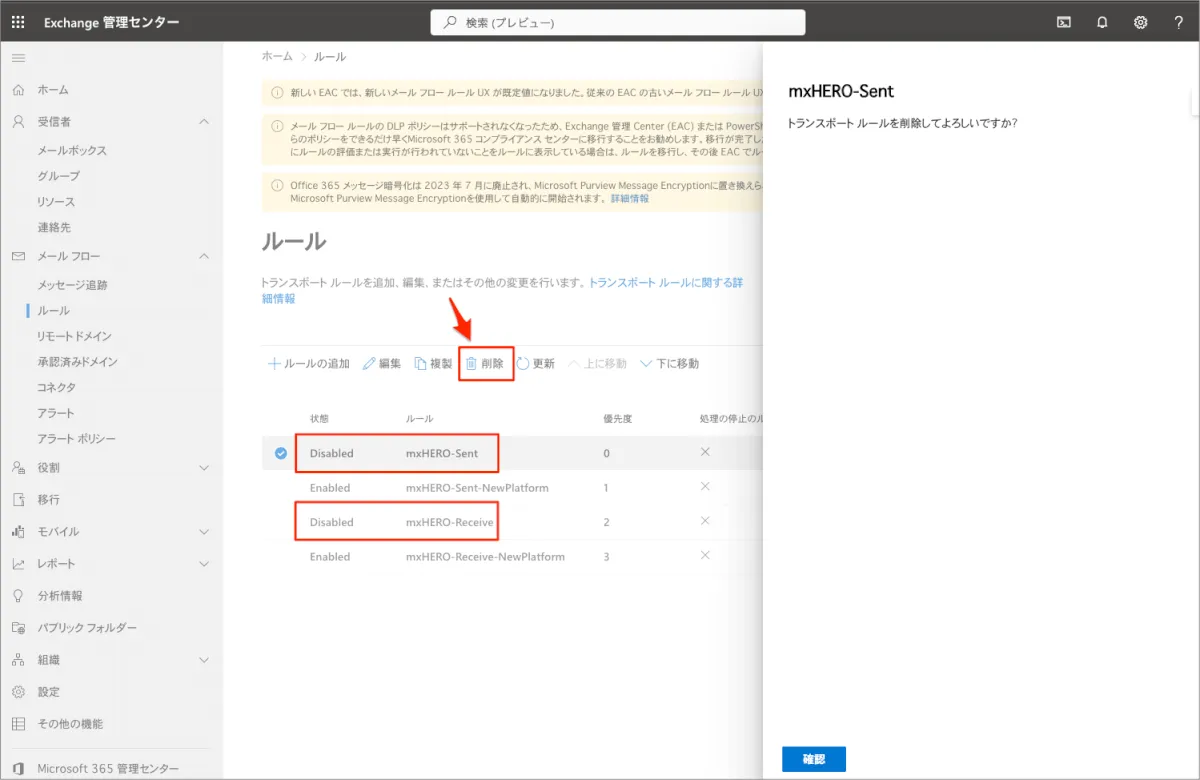Select コネクタ in the sidebar
The image size is (1200, 780).
coord(56,387)
